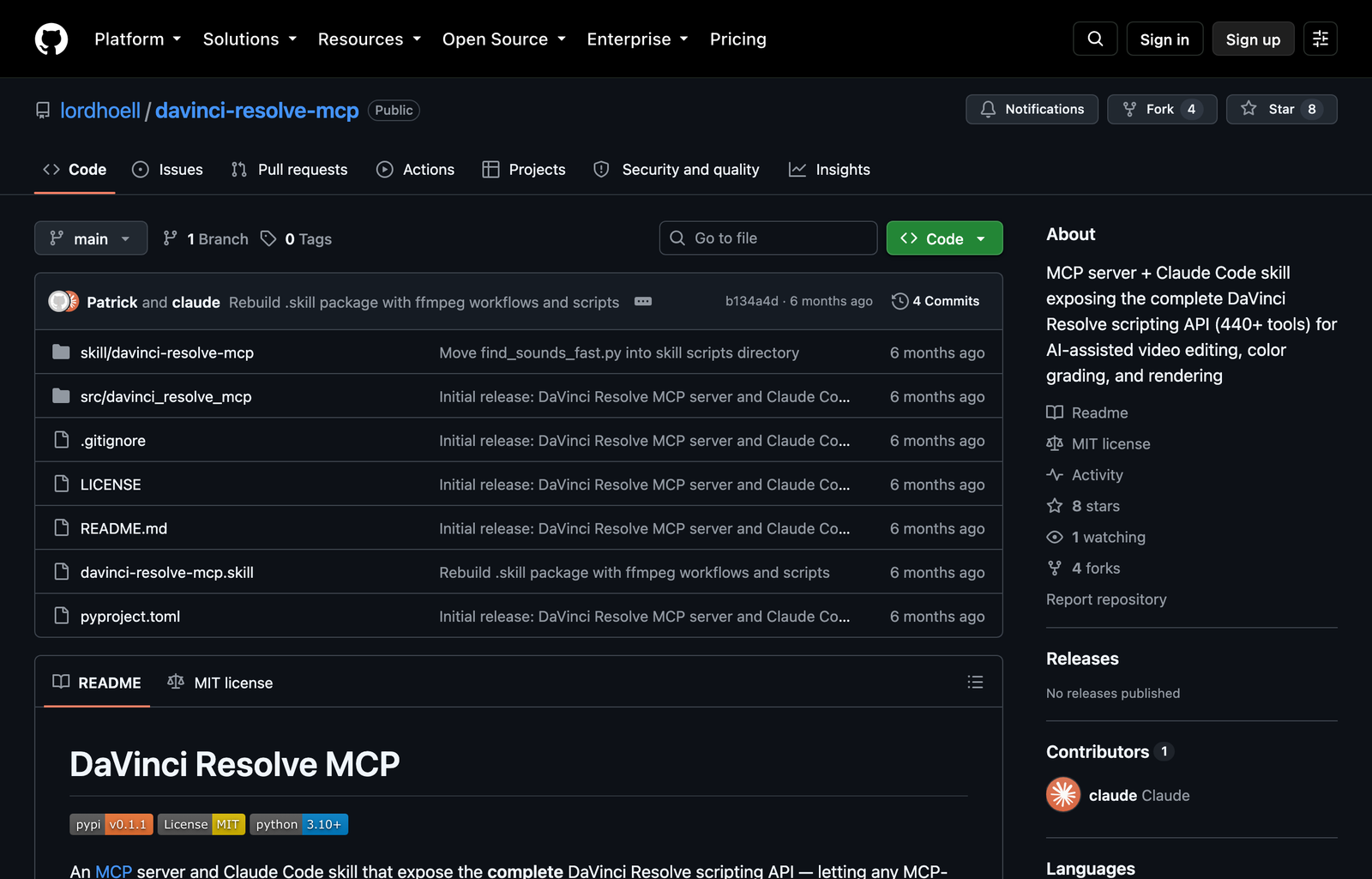The width and height of the screenshot is (1372, 879).
Task: Fork this repository
Action: click(1162, 109)
